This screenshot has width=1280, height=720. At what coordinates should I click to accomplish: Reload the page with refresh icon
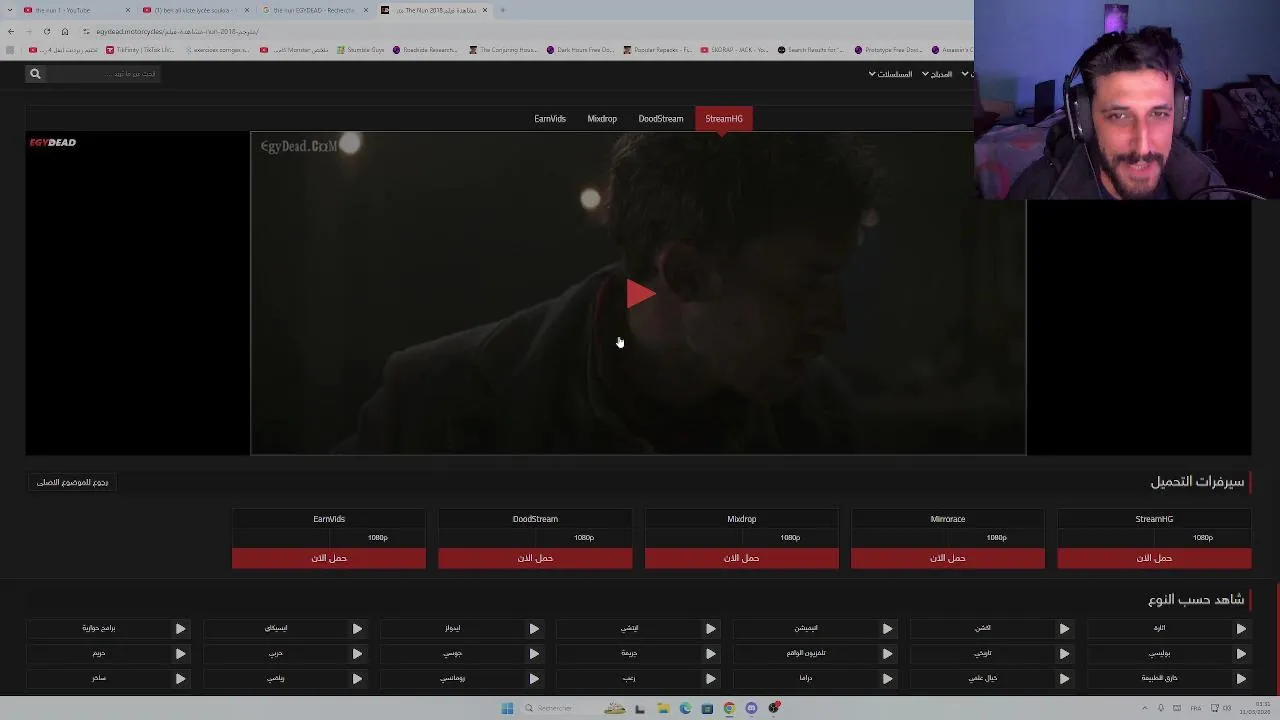46,31
